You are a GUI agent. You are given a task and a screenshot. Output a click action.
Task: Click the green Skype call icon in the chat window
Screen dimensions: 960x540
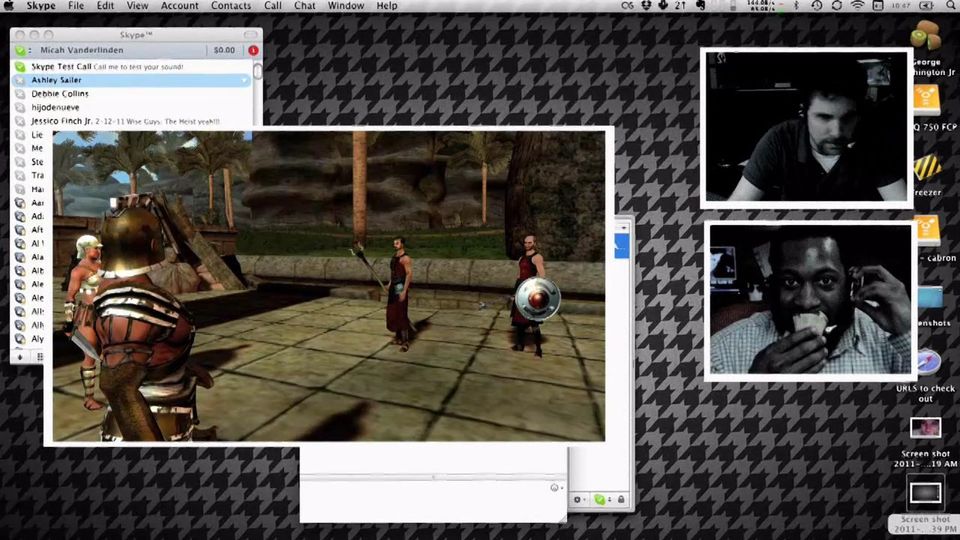click(601, 500)
